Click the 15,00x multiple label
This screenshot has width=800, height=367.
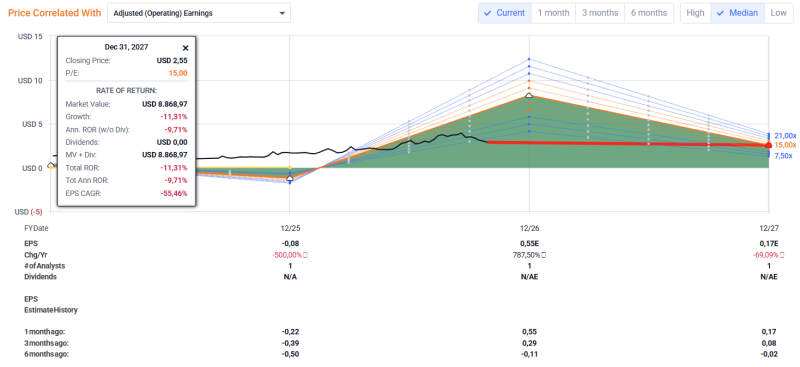[x=785, y=145]
